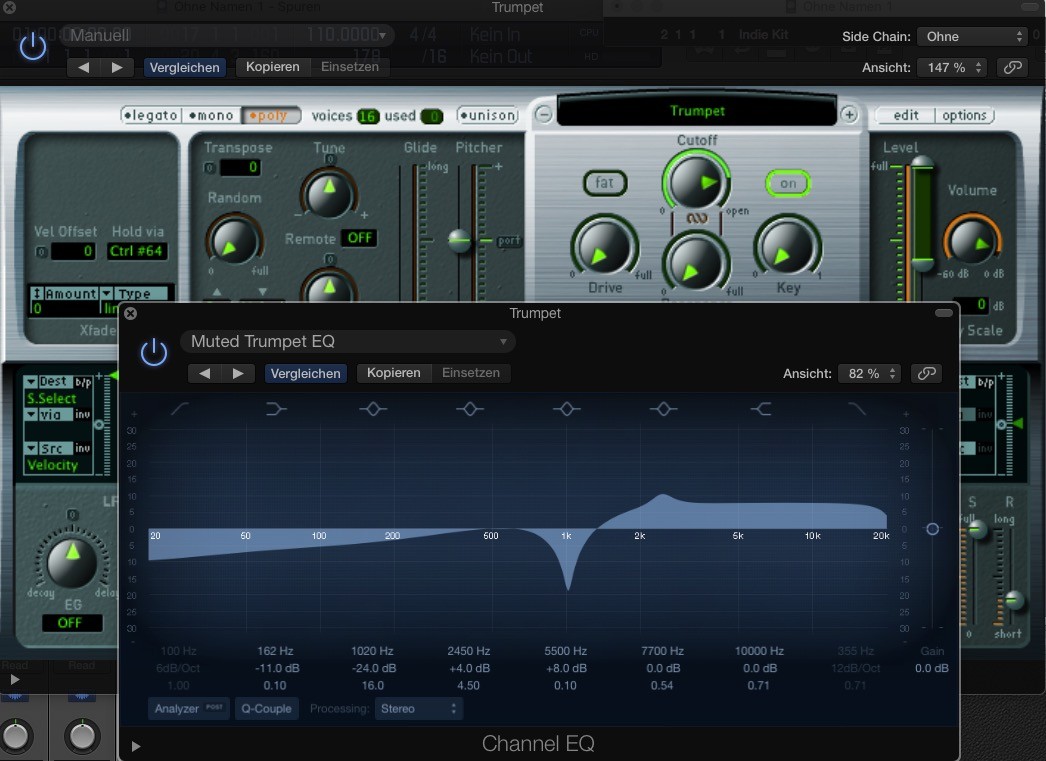
Task: Click the Drive knob
Action: pos(604,246)
